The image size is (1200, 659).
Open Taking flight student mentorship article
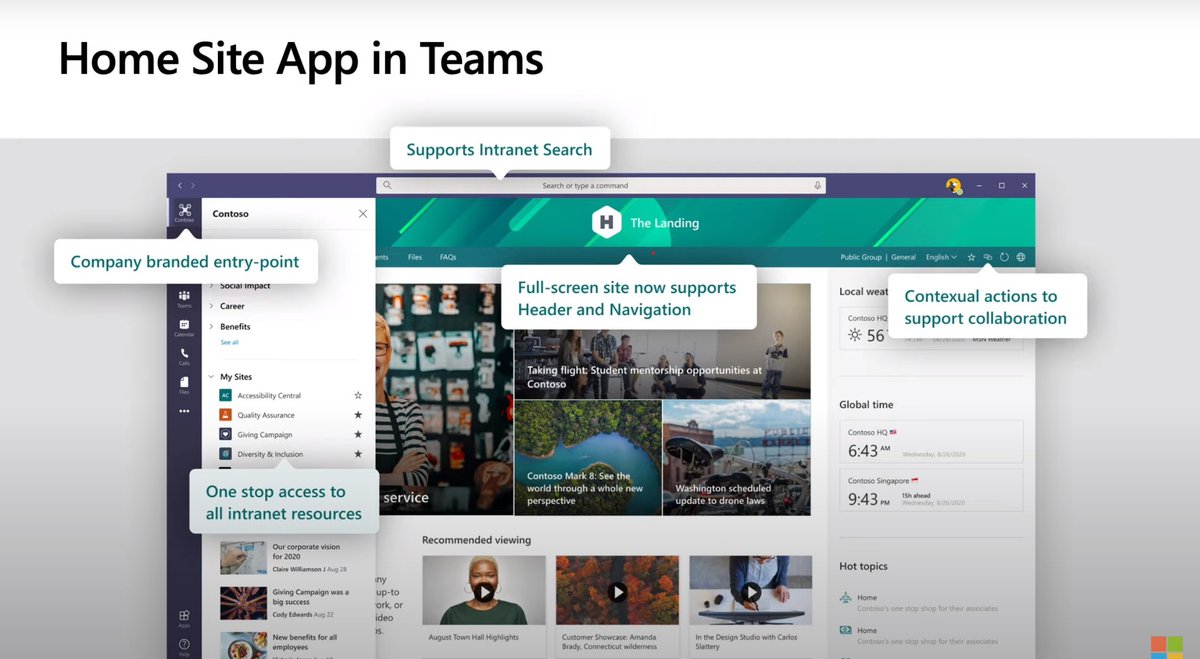[x=662, y=341]
